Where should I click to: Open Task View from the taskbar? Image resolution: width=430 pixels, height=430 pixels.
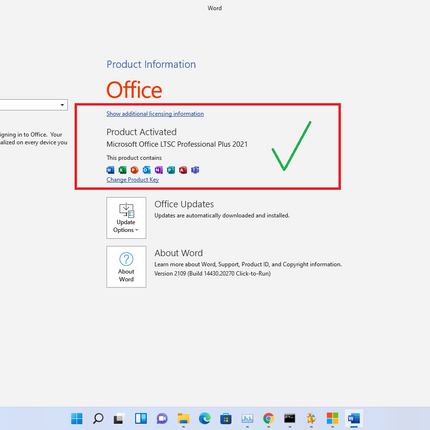click(x=119, y=418)
